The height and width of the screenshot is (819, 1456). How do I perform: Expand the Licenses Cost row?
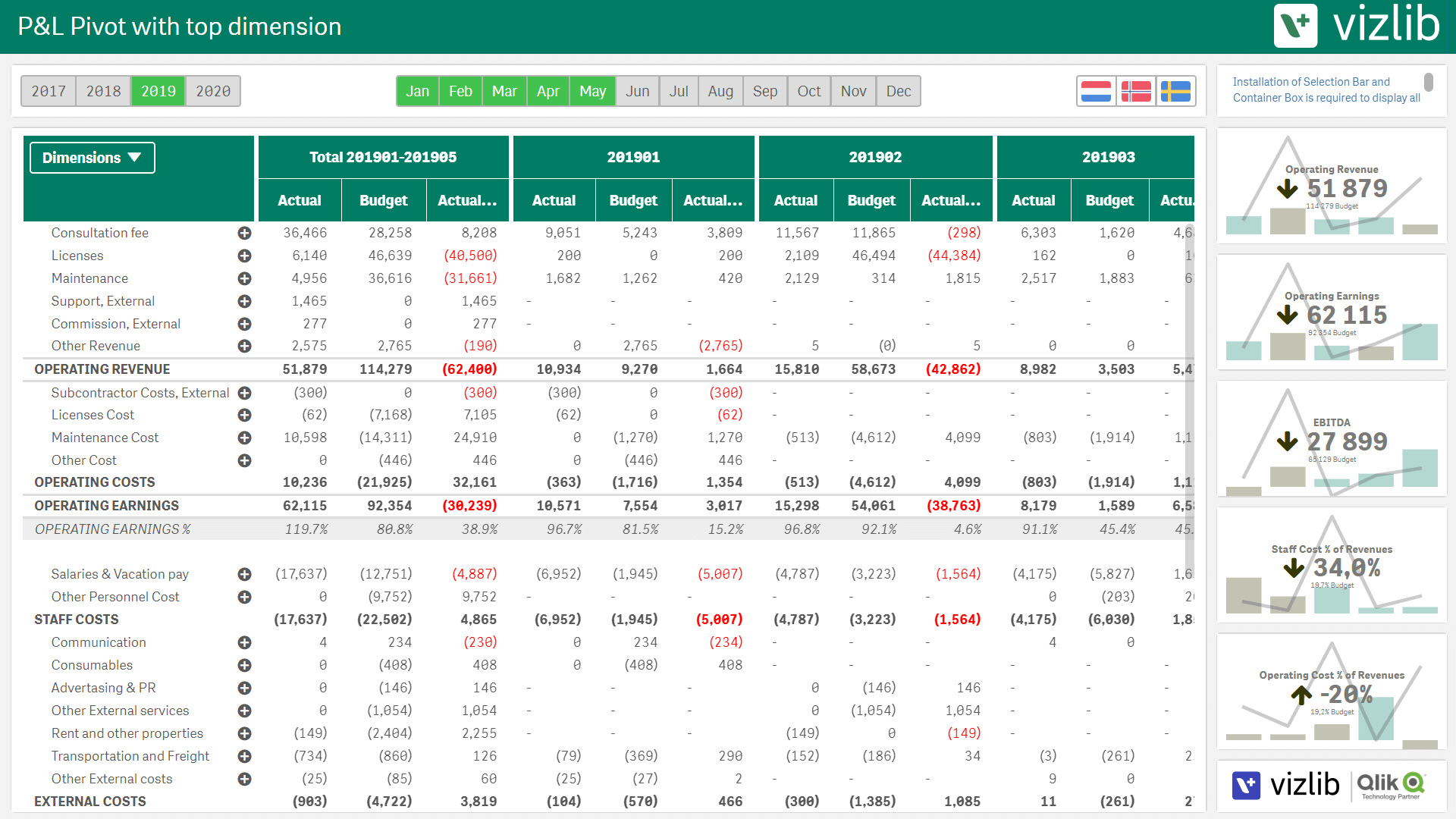click(x=244, y=415)
